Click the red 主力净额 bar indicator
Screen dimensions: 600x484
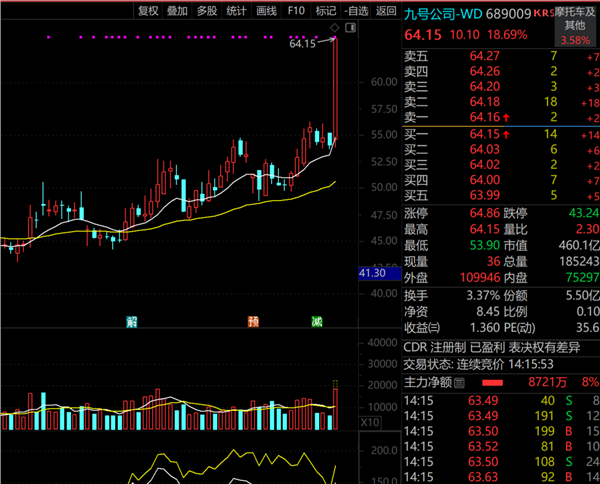pos(492,383)
